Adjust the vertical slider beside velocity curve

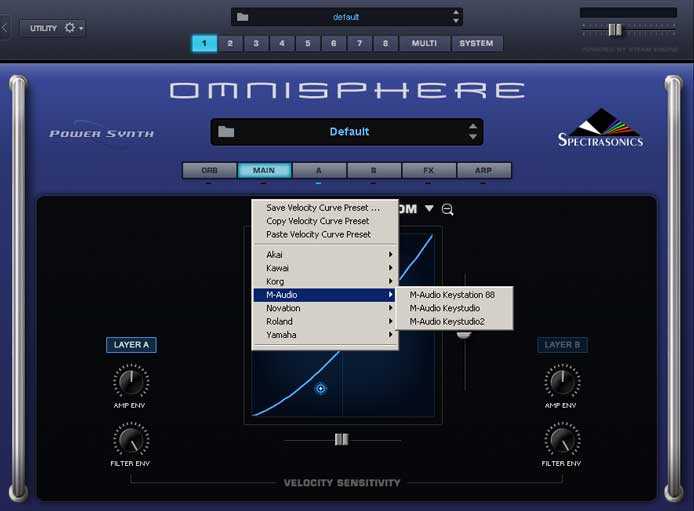pyautogui.click(x=464, y=335)
